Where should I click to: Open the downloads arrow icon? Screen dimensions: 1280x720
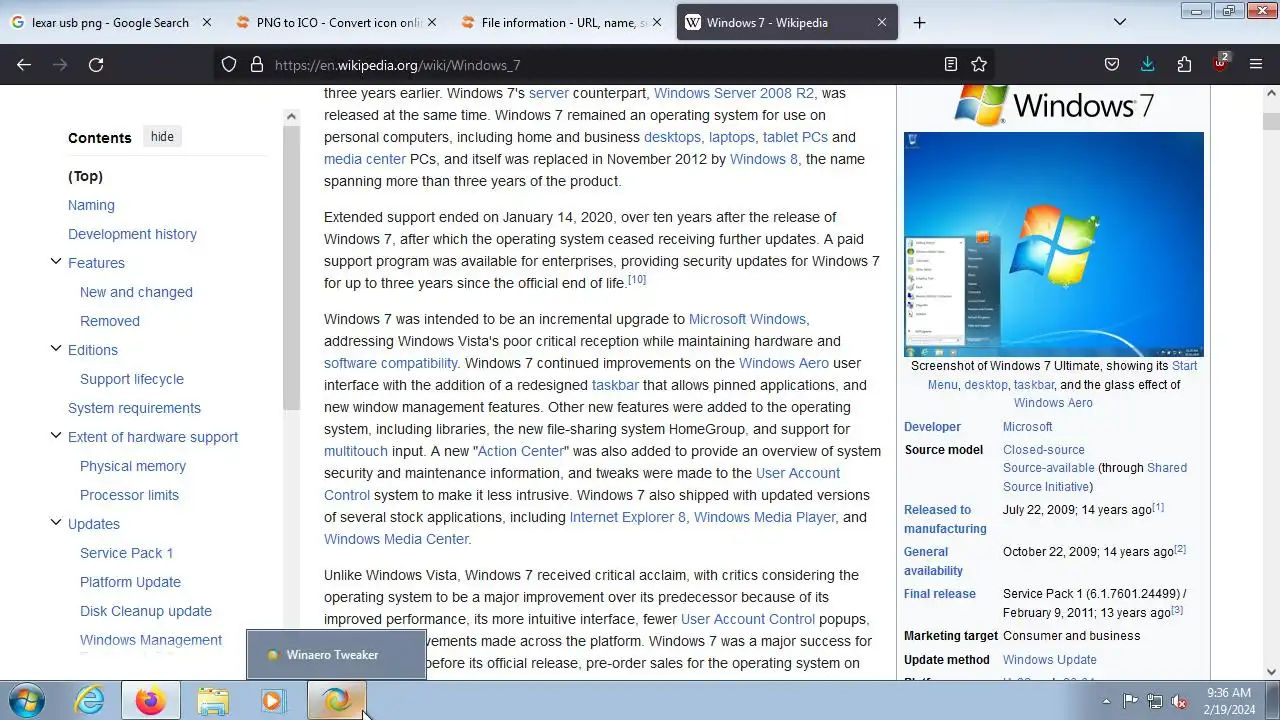click(1148, 64)
